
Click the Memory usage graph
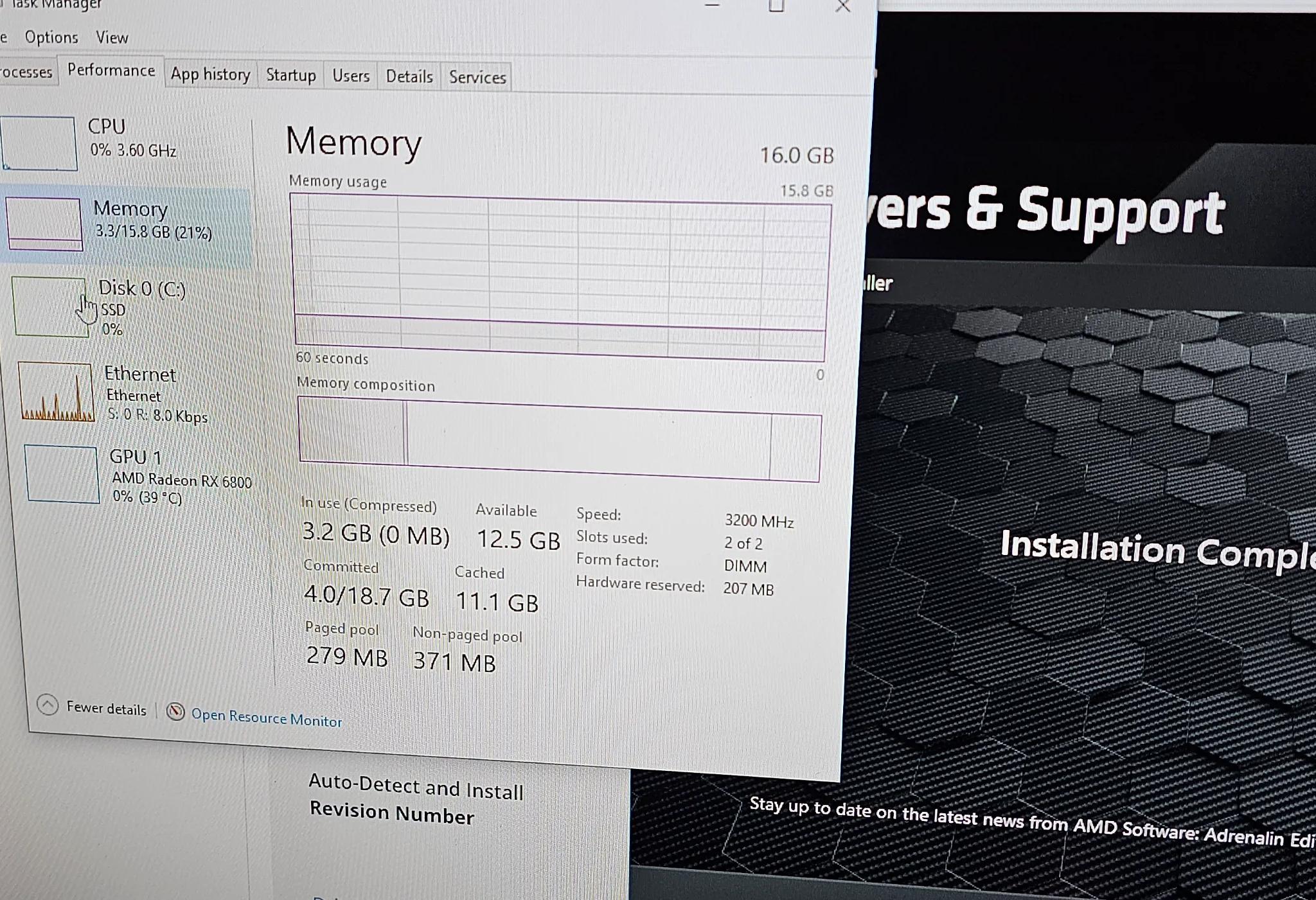pyautogui.click(x=560, y=278)
